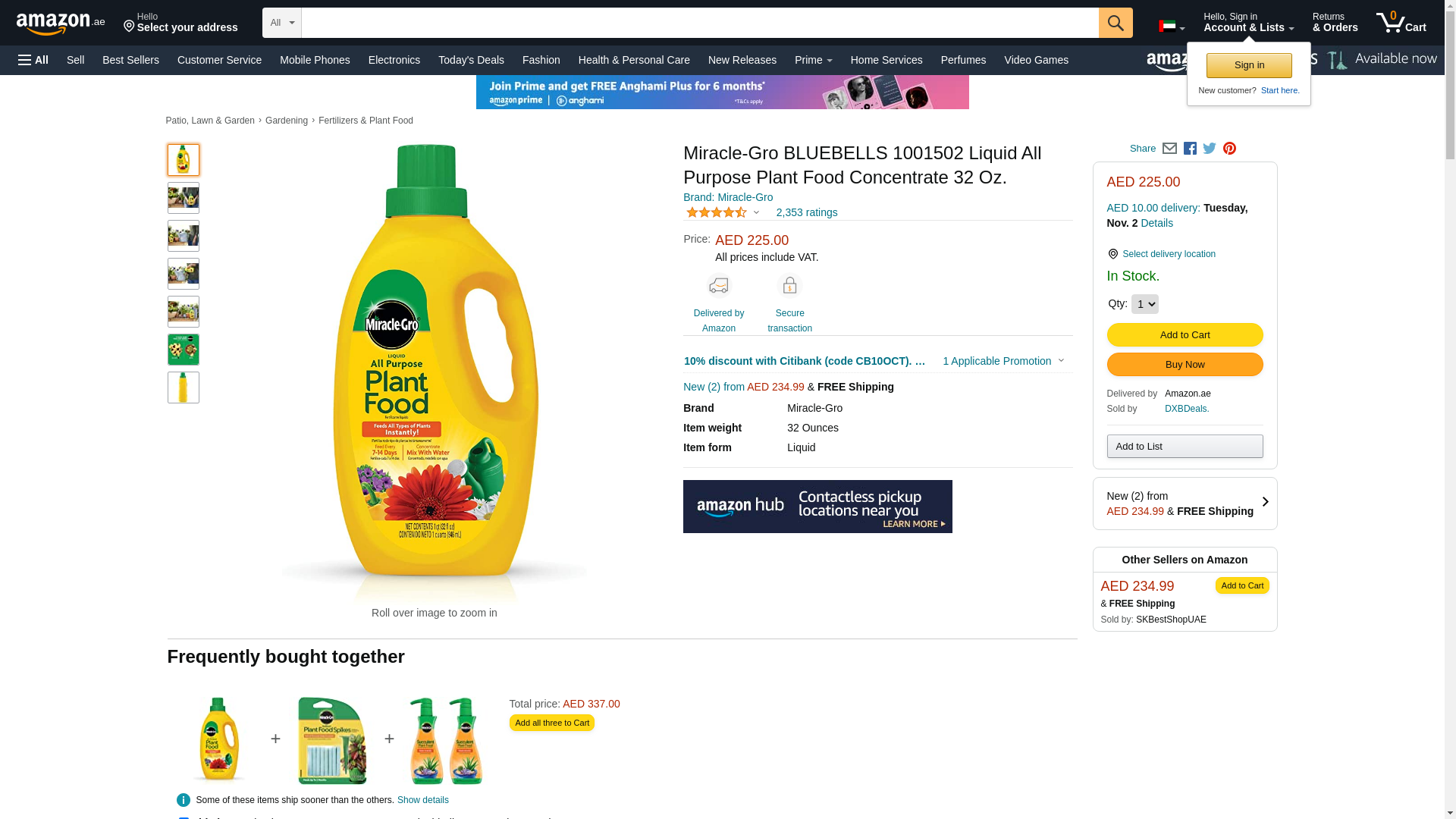This screenshot has height=819, width=1456.
Task: Go to Today's Deals
Action: (471, 60)
